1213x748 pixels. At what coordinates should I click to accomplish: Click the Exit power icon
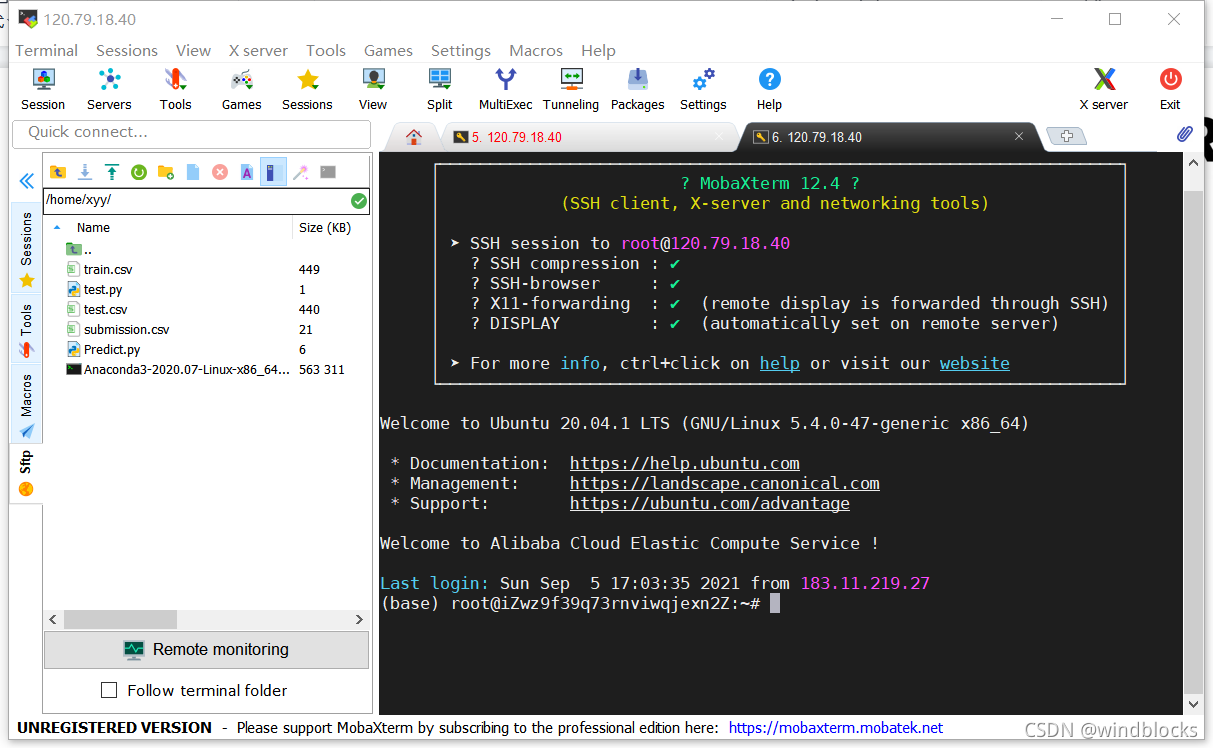(x=1170, y=89)
